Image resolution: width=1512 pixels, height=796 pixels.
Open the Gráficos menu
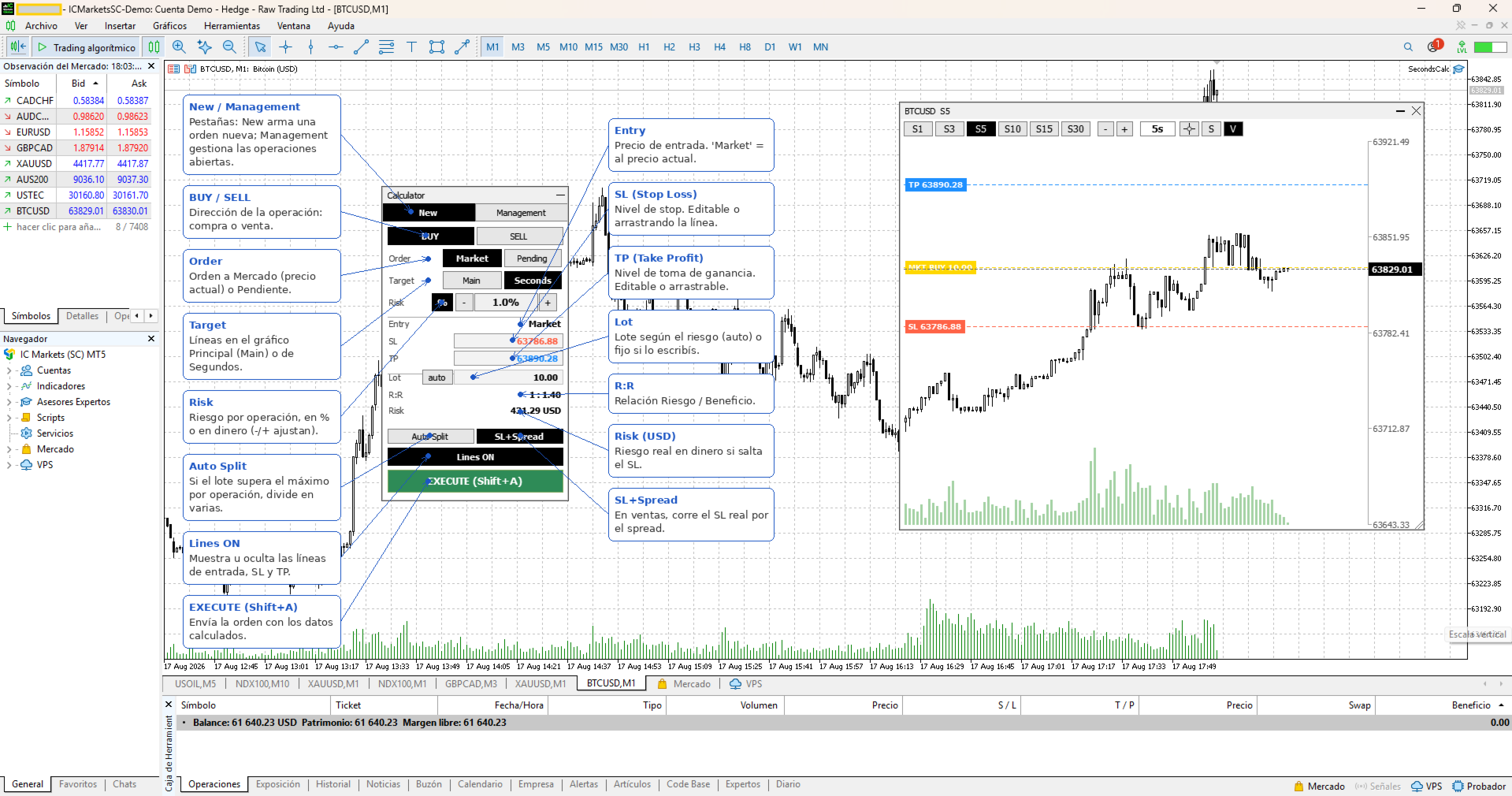169,26
